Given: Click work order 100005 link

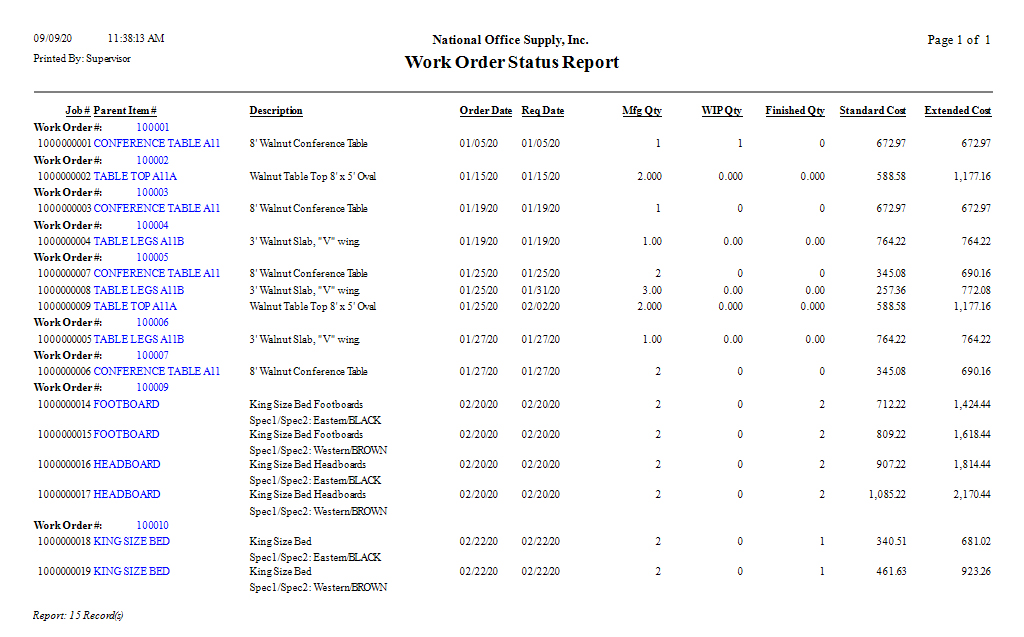Looking at the screenshot, I should tap(153, 257).
